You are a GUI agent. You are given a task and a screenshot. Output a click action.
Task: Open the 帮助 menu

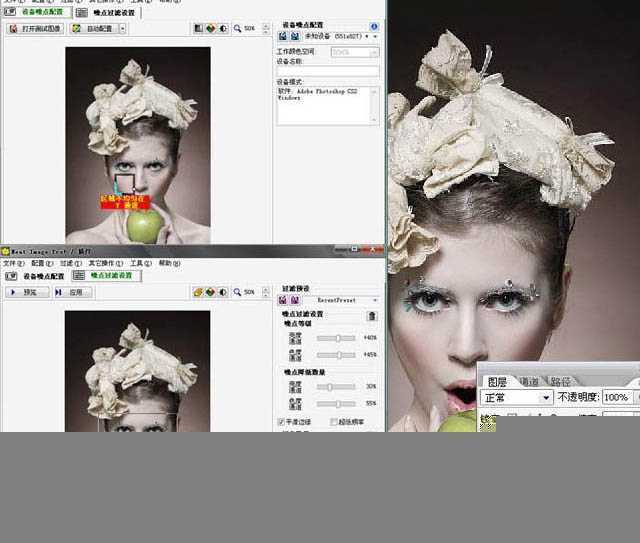pos(169,263)
